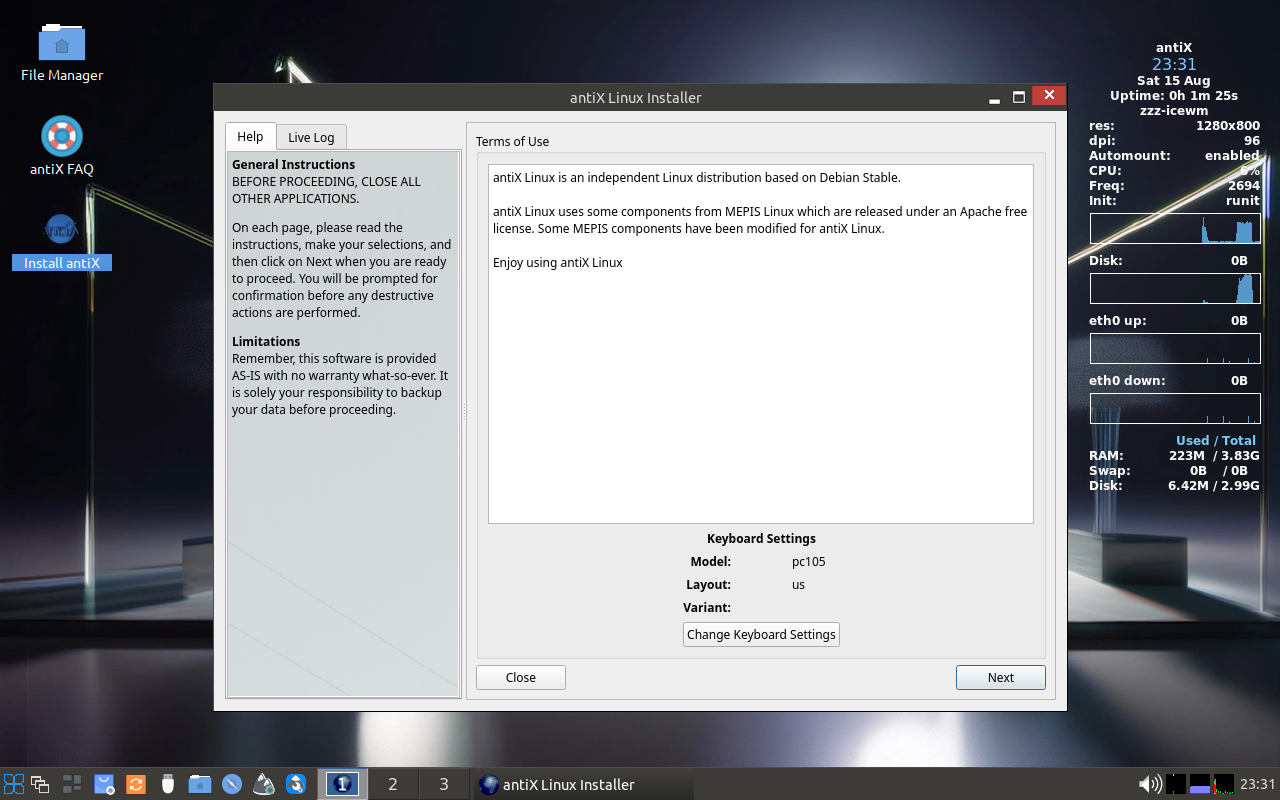Click the 'Enjoy using antiX Linux' line

pos(557,262)
